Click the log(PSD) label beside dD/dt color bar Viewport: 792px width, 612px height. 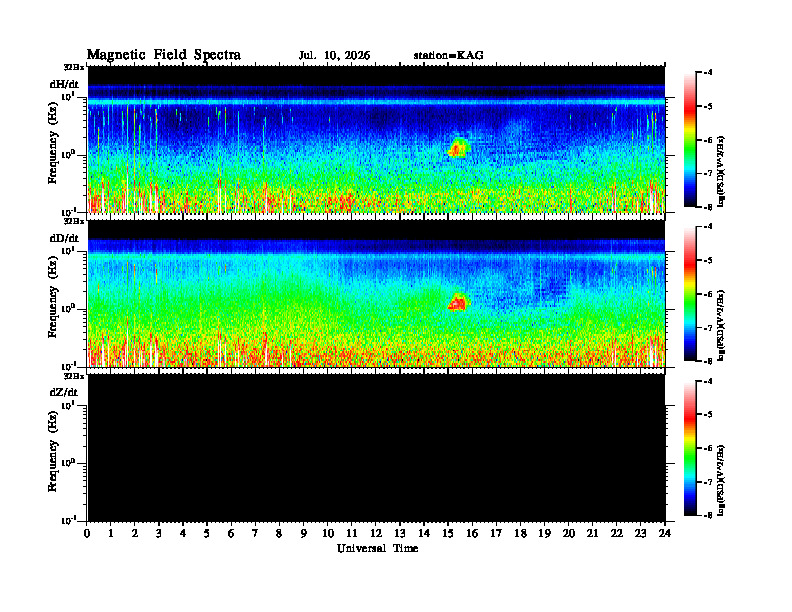coord(722,326)
